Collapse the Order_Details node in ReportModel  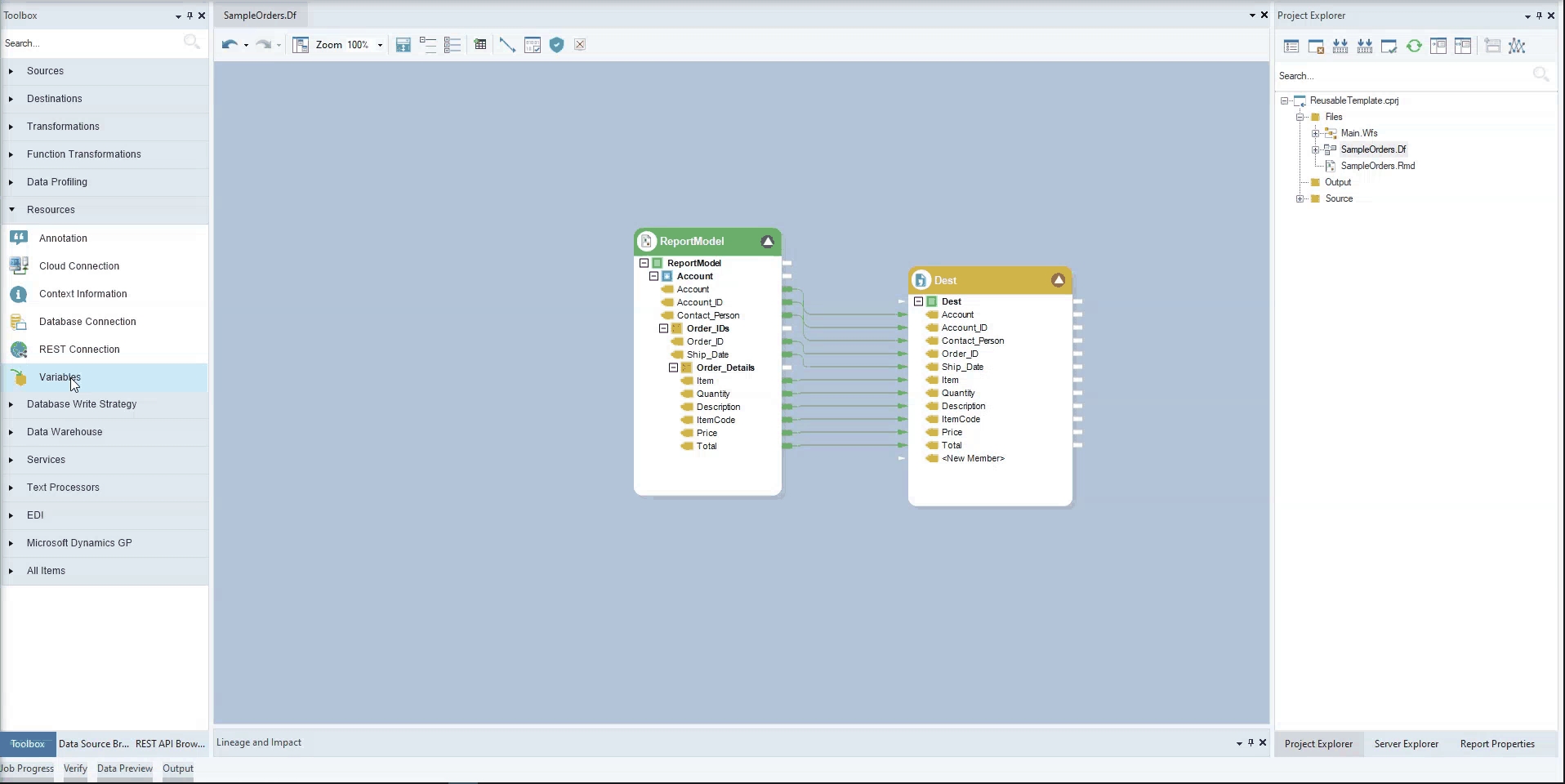tap(673, 368)
